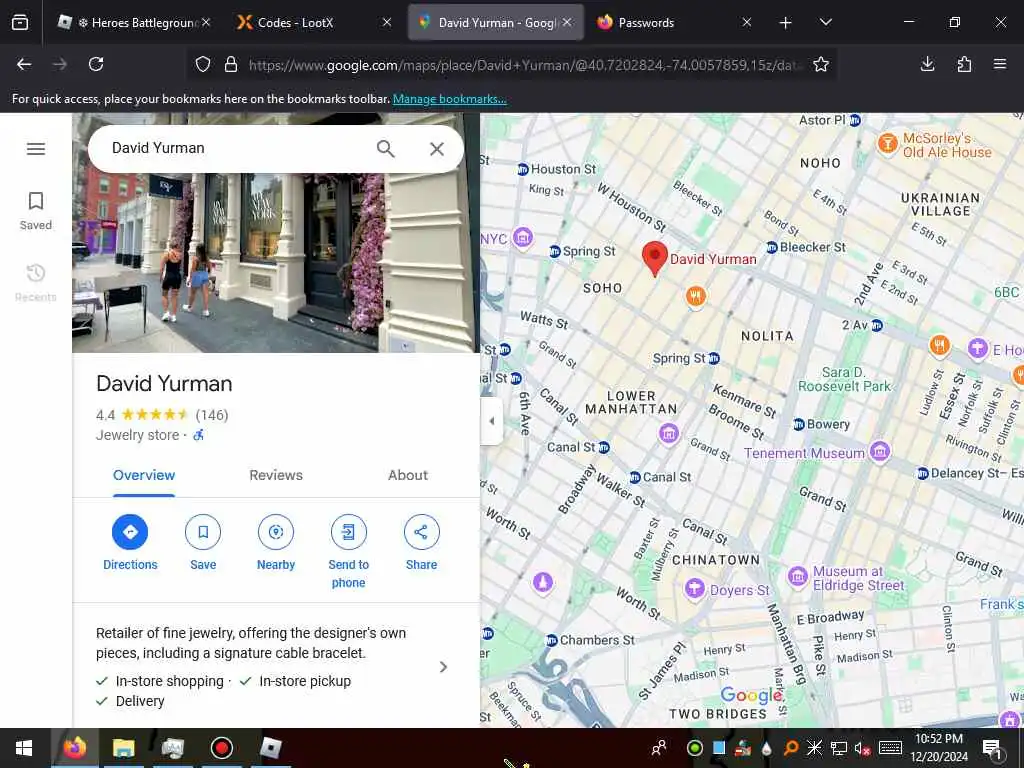Collapse the side panel arrow

(x=491, y=421)
